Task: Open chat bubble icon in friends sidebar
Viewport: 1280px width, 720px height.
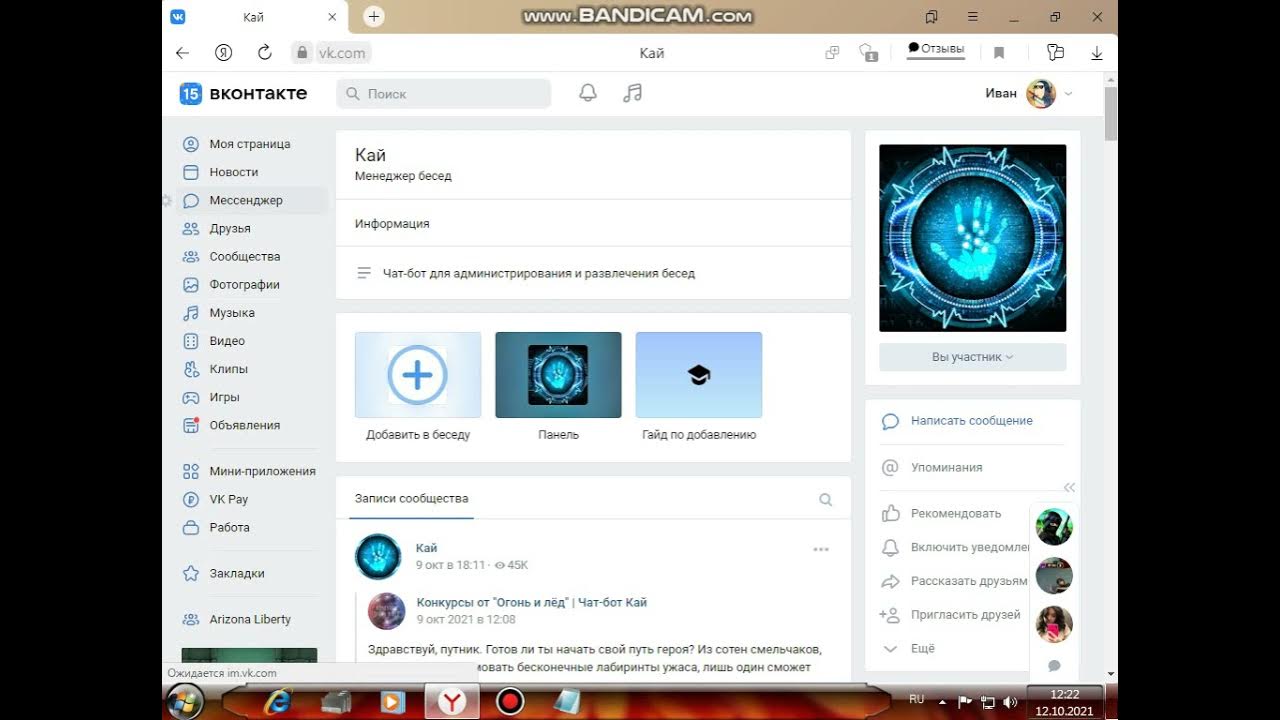Action: [x=1054, y=666]
